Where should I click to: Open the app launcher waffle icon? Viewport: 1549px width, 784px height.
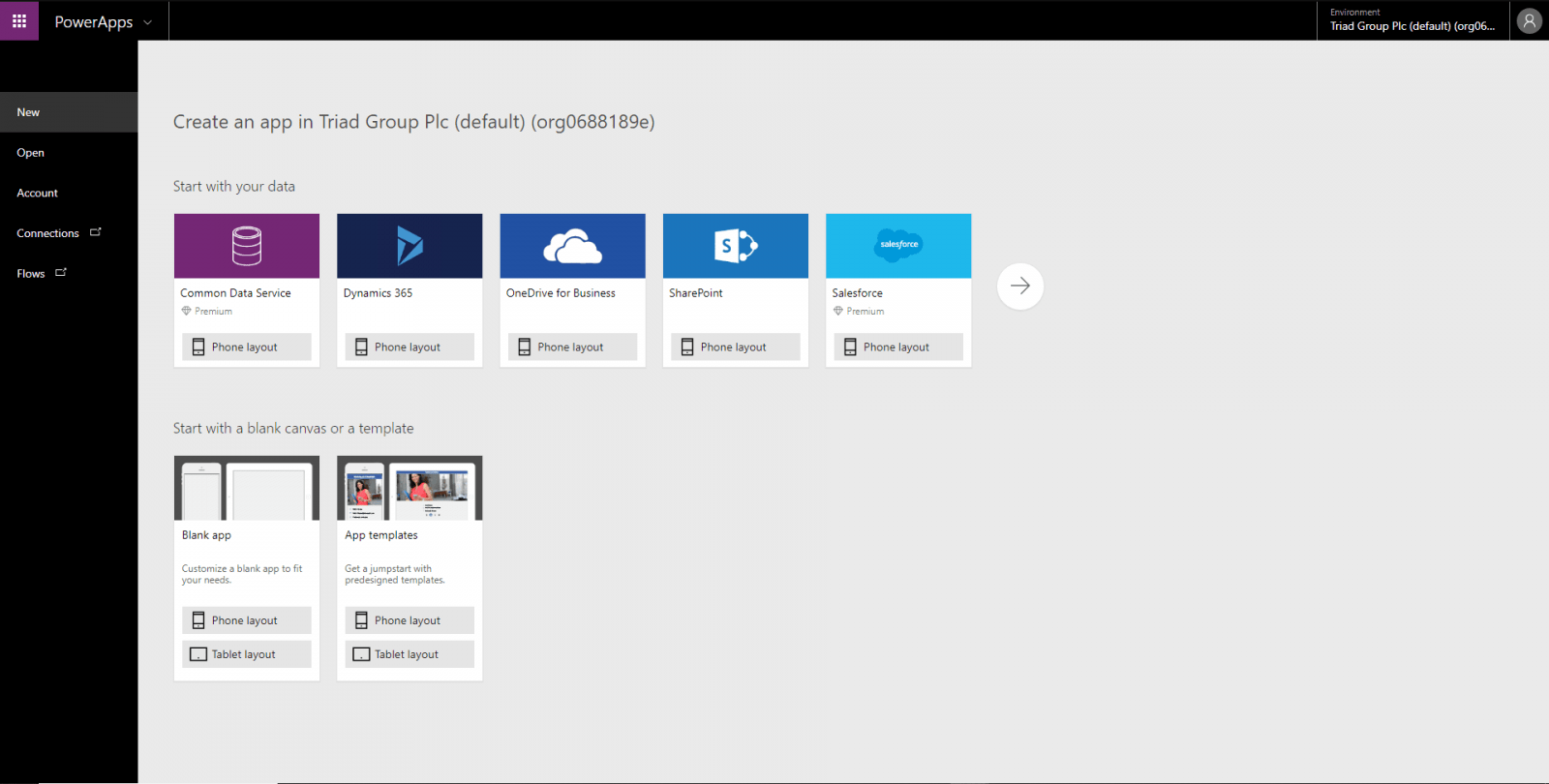tap(19, 20)
